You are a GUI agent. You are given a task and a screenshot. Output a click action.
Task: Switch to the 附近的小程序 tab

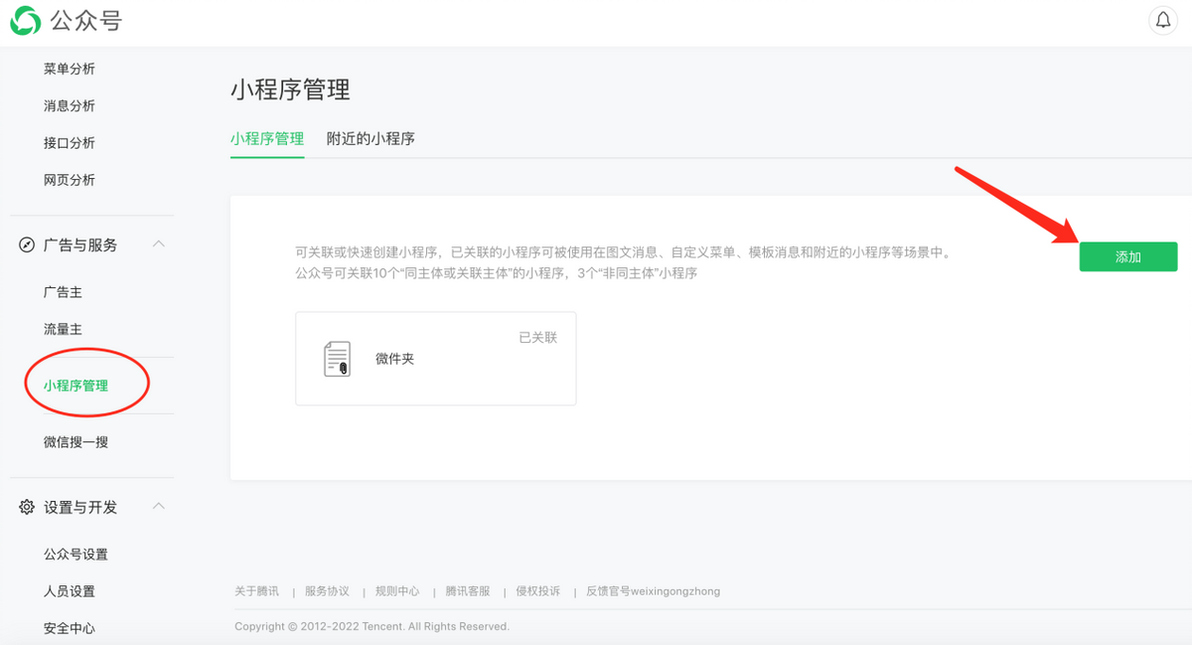click(370, 138)
